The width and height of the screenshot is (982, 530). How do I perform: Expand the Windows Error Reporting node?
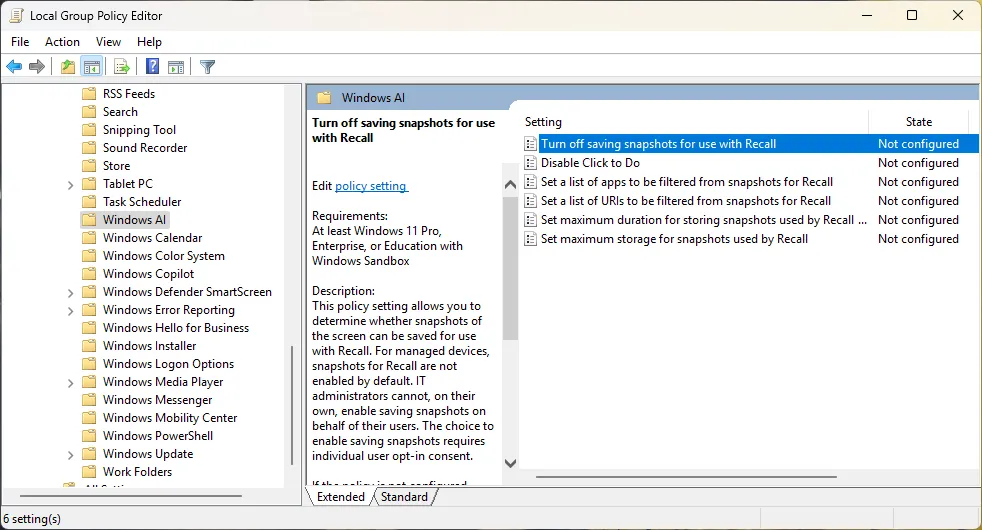pyautogui.click(x=70, y=311)
